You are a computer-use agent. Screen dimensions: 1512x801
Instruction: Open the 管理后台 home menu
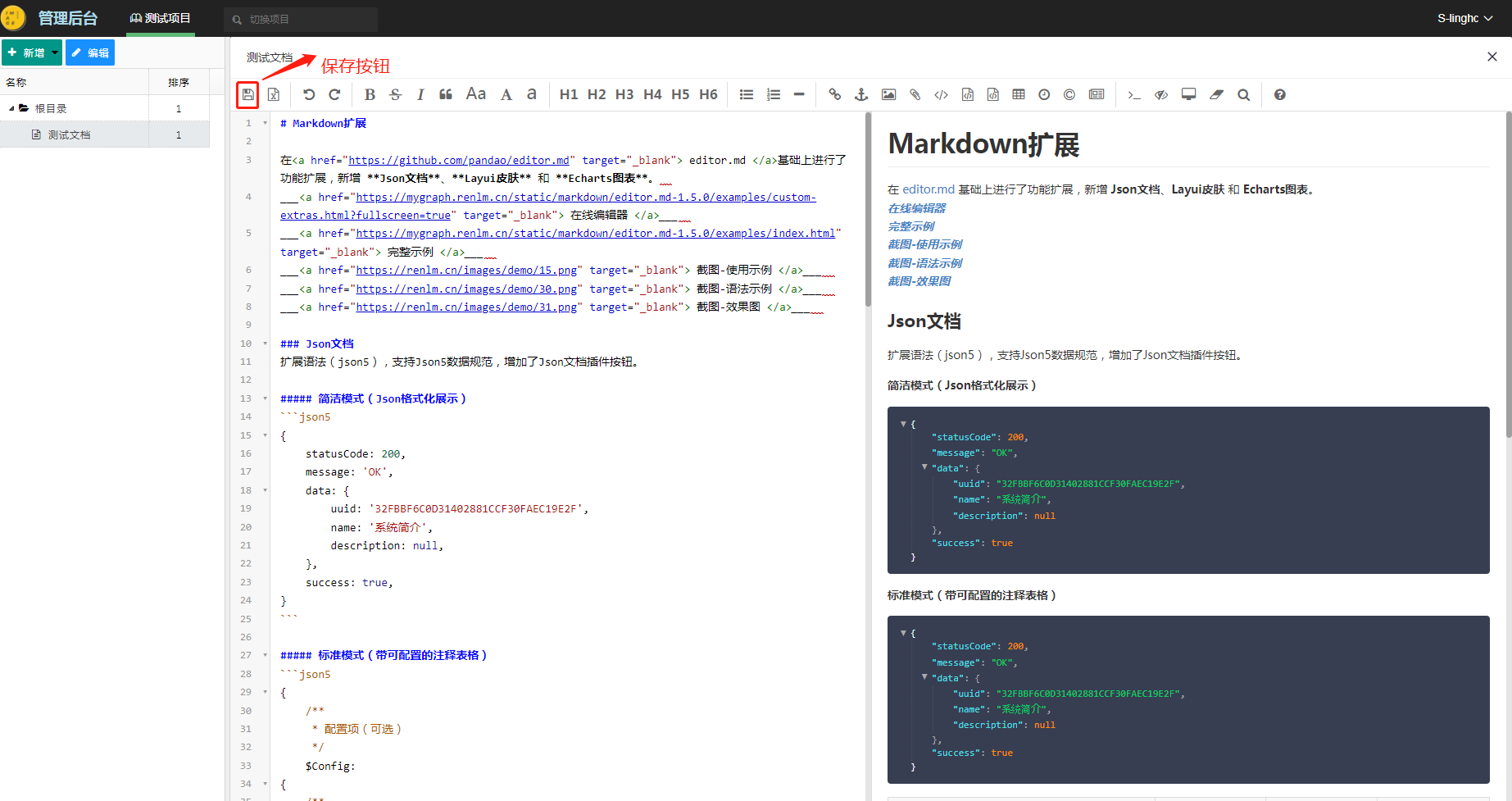(x=68, y=17)
